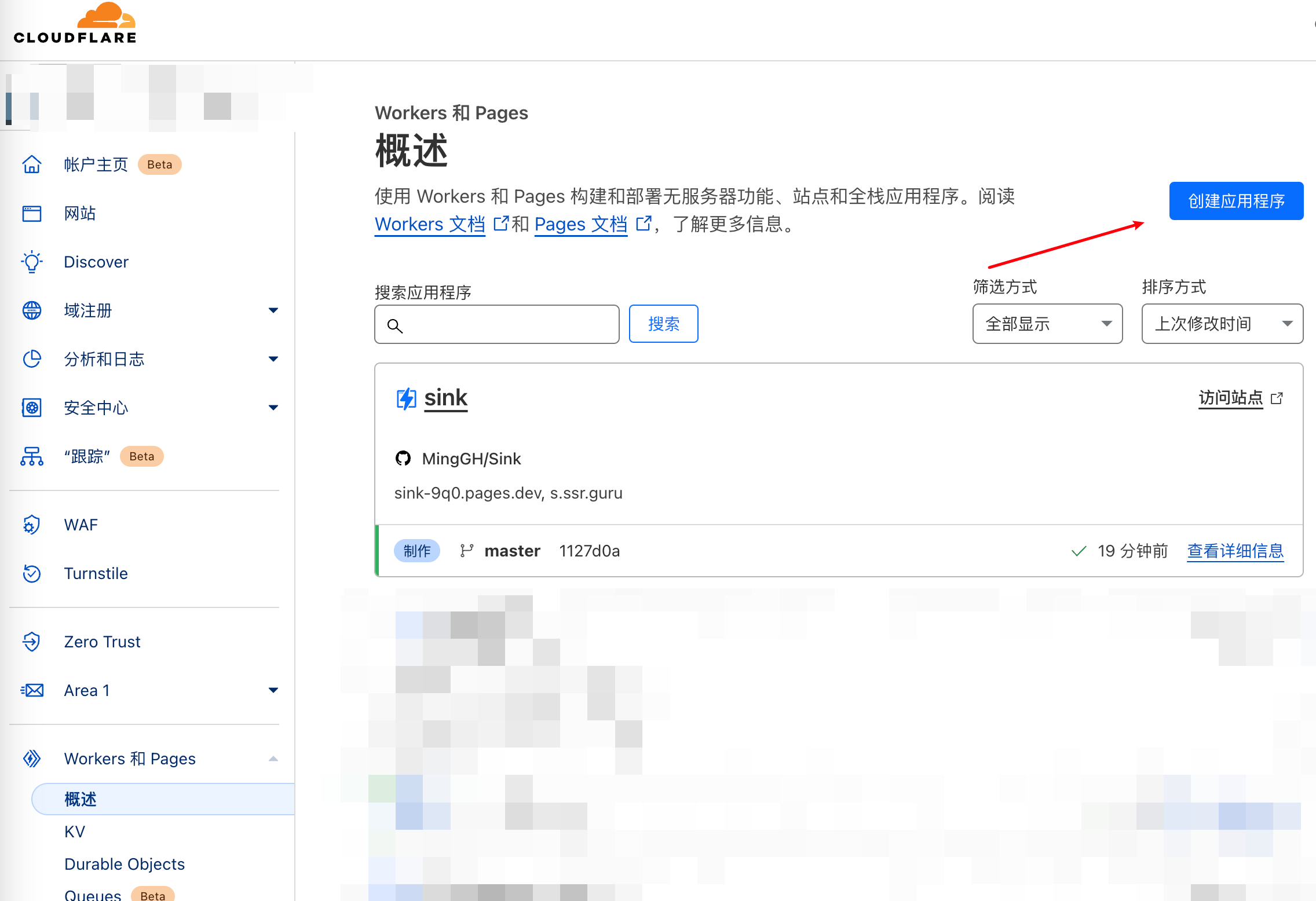Open Discover from the sidebar

[x=96, y=262]
